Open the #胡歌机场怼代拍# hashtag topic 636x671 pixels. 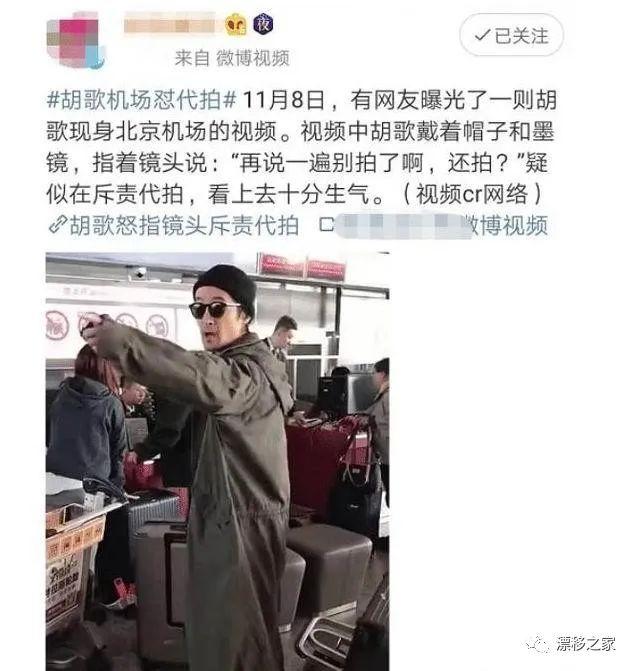(141, 101)
